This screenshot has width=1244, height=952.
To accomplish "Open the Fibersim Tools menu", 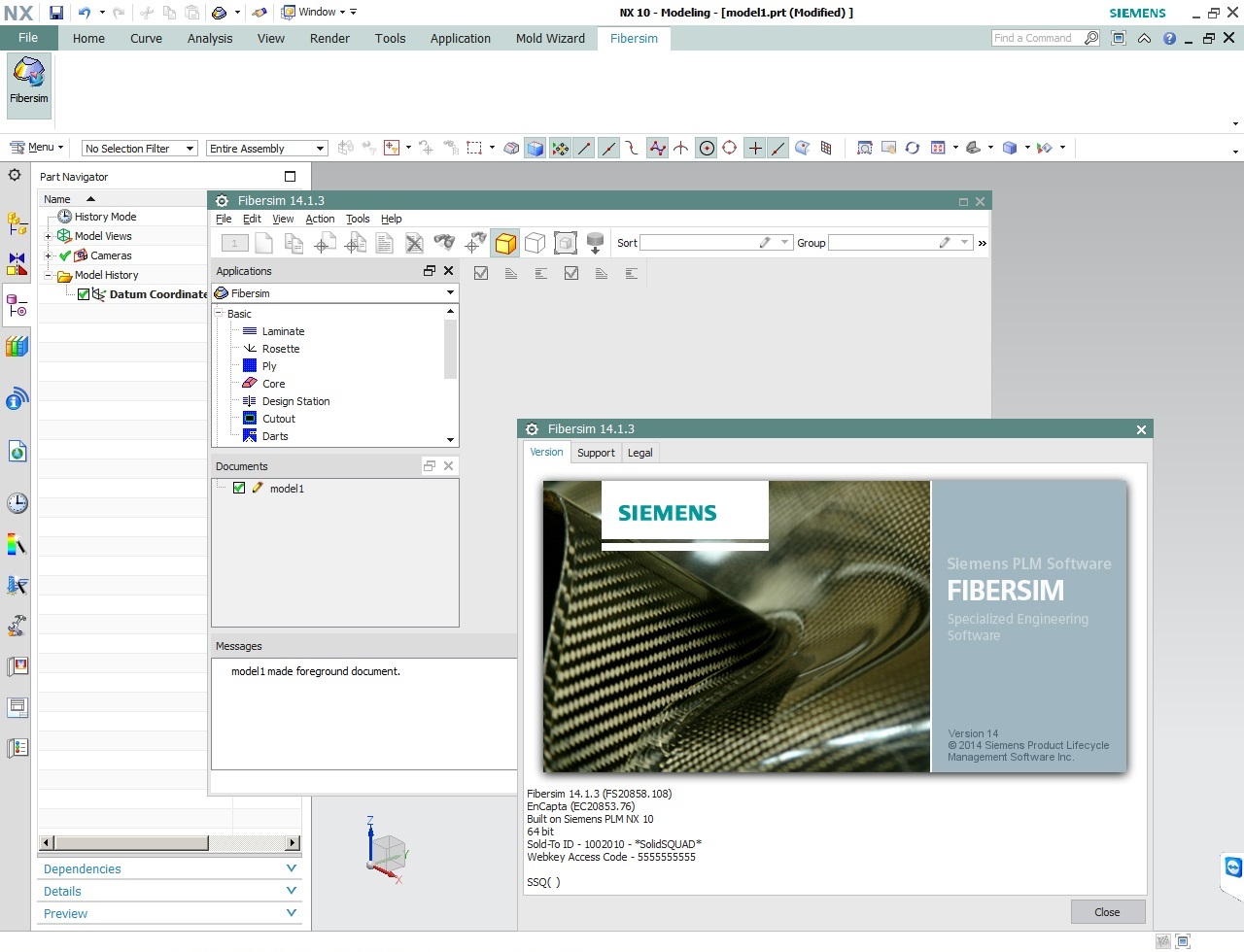I will coord(358,219).
